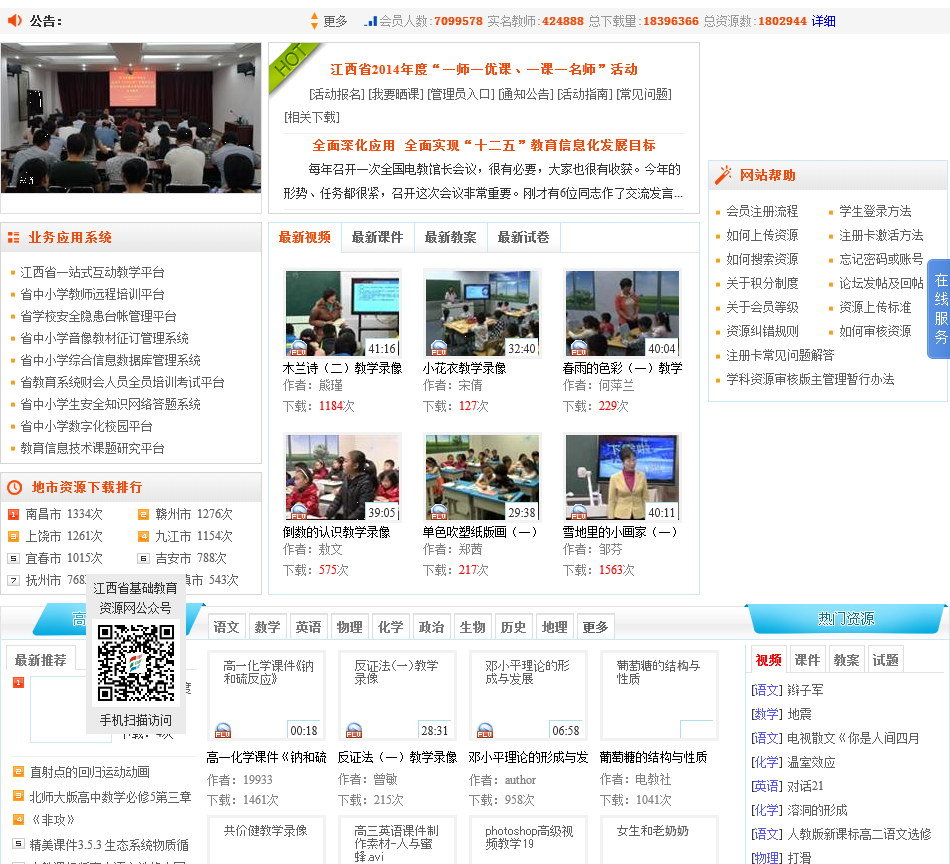Switch to the 最新试卷 tab

point(523,237)
